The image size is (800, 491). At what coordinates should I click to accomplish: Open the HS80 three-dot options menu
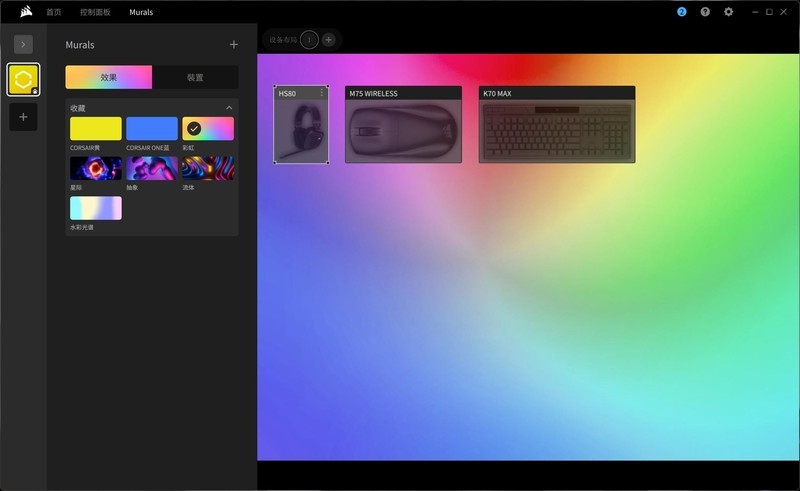[x=322, y=93]
